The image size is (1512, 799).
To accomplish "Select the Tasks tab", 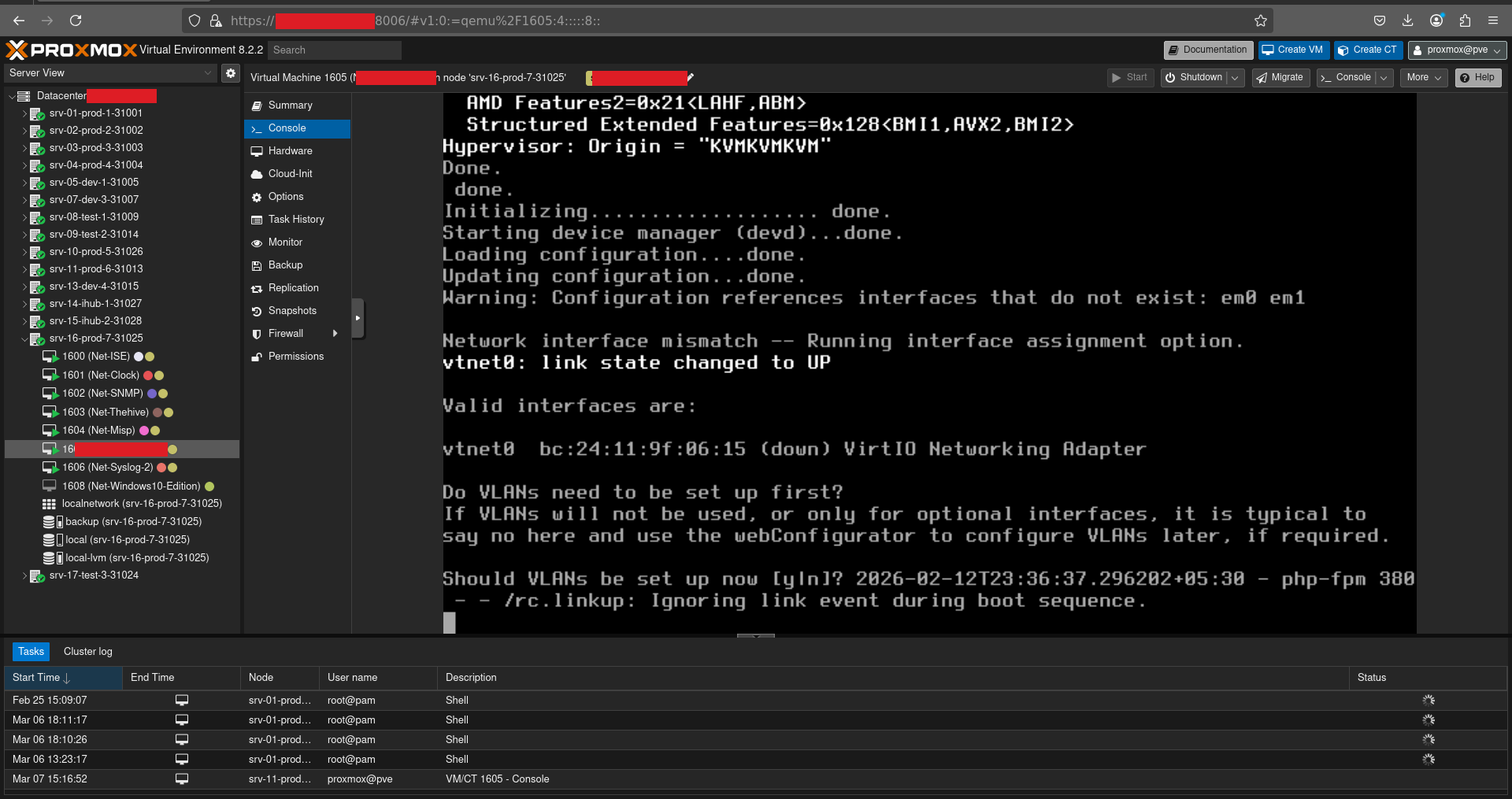I will [x=31, y=652].
